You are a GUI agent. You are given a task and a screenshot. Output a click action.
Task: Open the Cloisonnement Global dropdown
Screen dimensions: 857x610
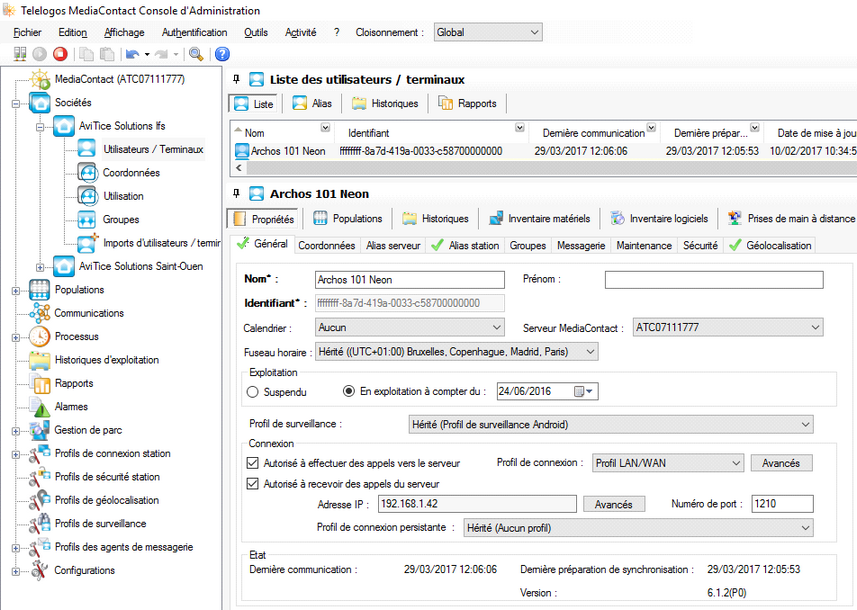[x=488, y=32]
